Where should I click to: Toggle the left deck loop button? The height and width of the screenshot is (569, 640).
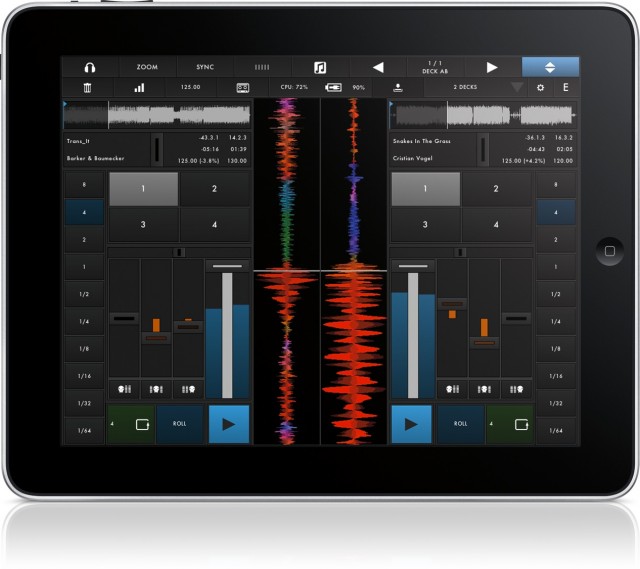(x=132, y=424)
